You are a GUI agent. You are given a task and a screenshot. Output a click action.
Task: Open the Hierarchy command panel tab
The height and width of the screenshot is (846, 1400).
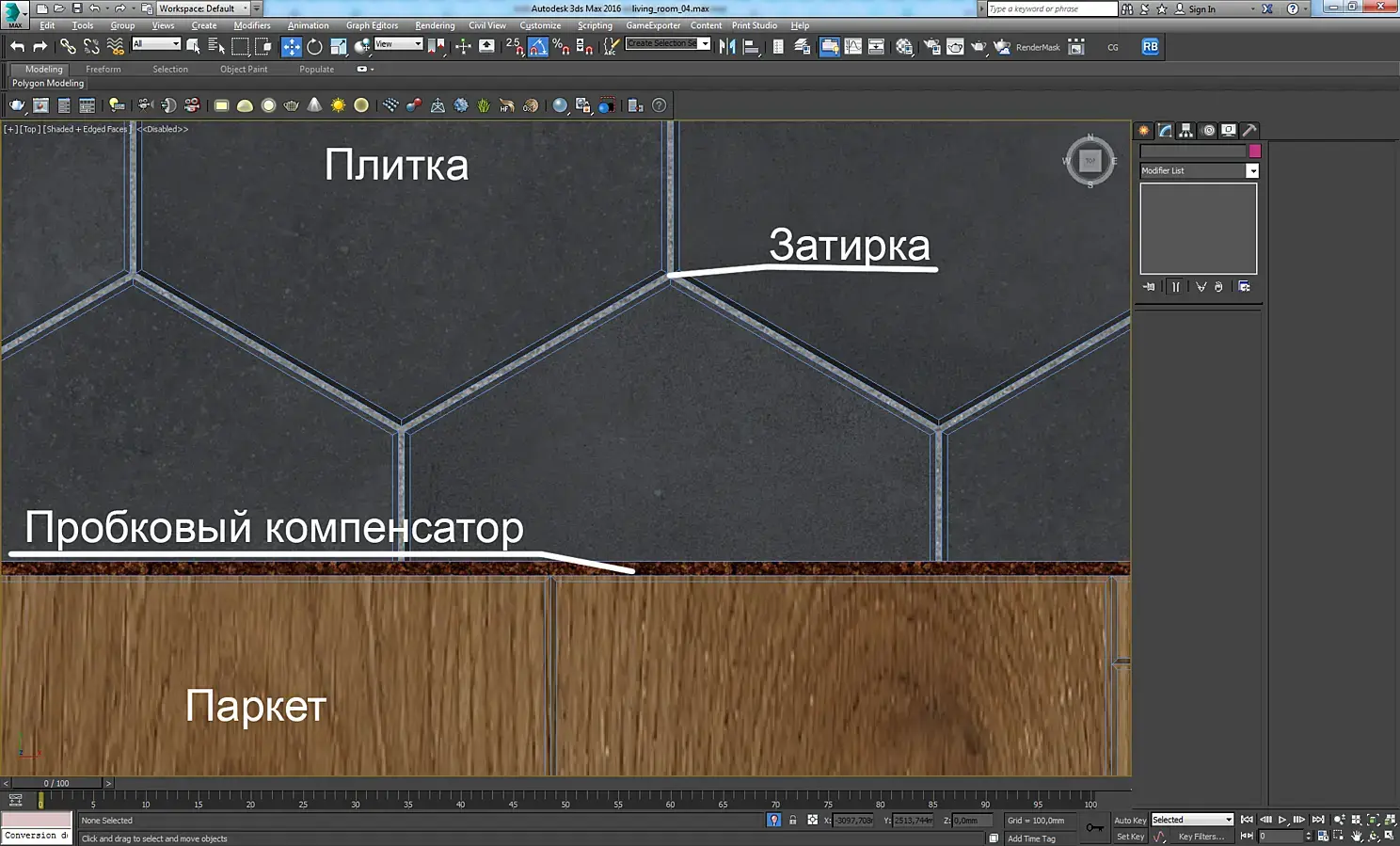pos(1186,131)
